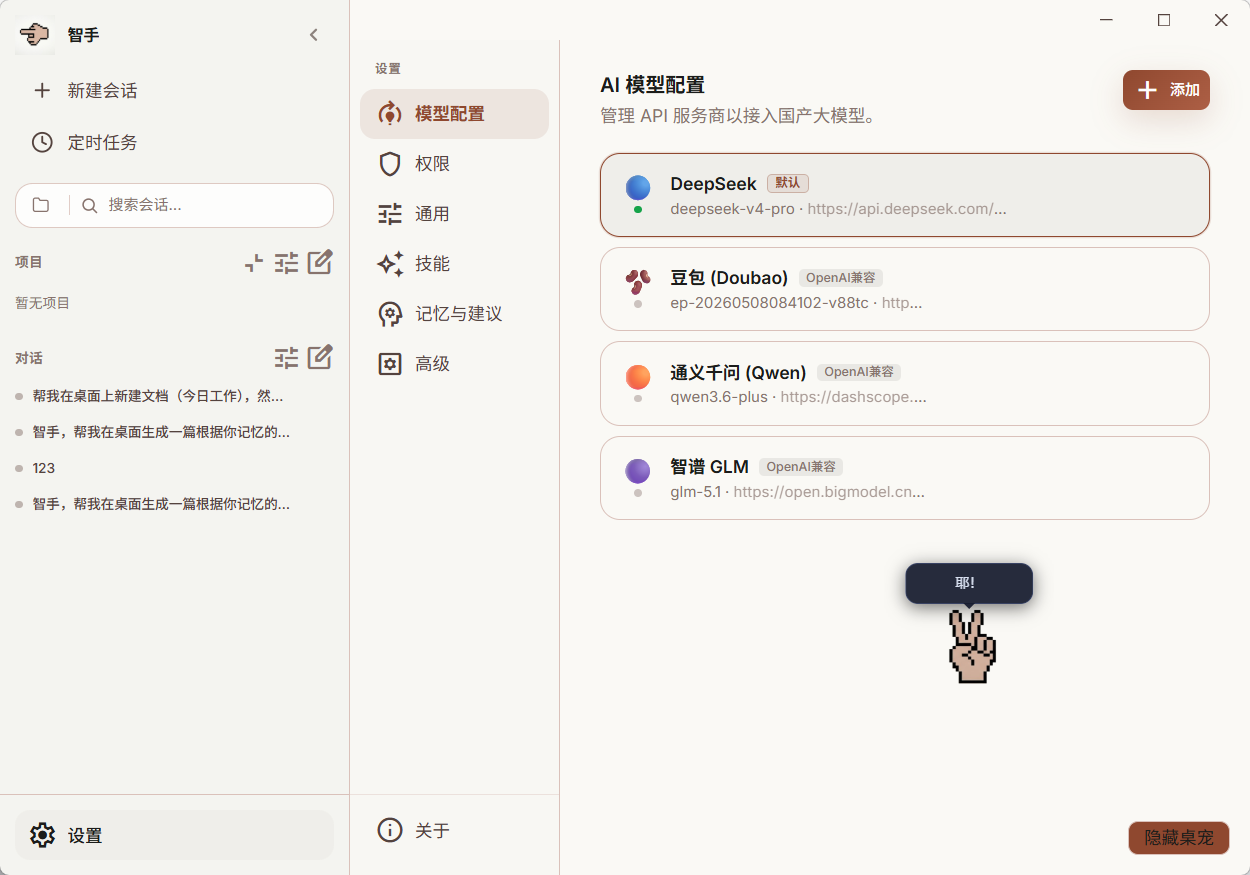Select the 通用 general tab
Image resolution: width=1250 pixels, height=875 pixels.
pyautogui.click(x=454, y=214)
